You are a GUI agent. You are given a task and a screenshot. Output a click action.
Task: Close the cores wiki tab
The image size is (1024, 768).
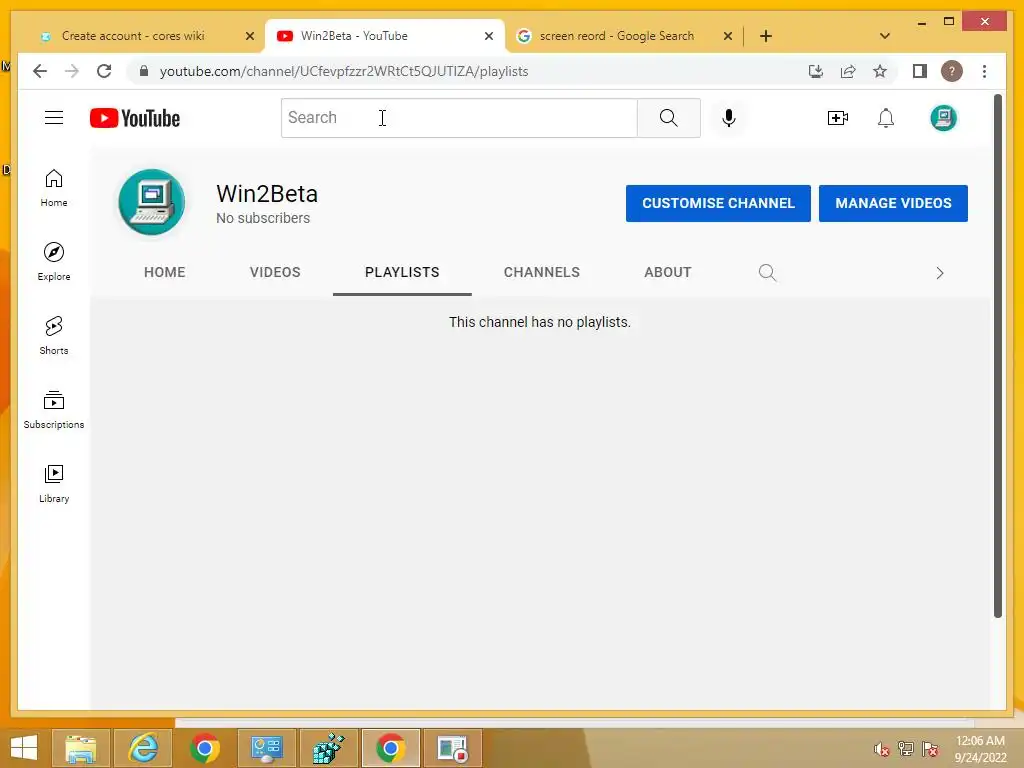pyautogui.click(x=249, y=37)
